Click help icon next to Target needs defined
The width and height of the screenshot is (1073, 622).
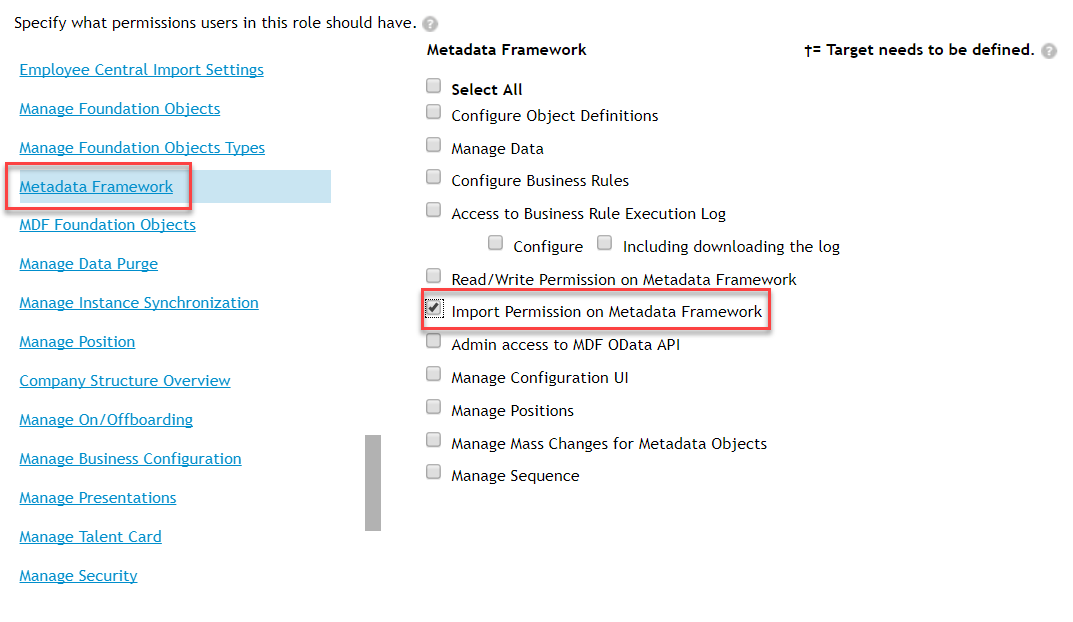[x=1048, y=51]
